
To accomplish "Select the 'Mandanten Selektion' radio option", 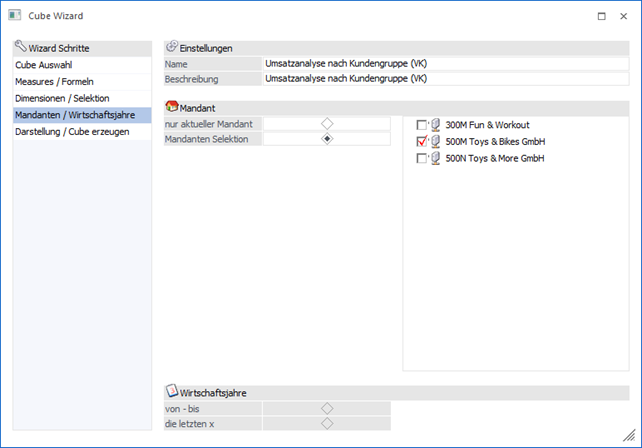I will [326, 139].
